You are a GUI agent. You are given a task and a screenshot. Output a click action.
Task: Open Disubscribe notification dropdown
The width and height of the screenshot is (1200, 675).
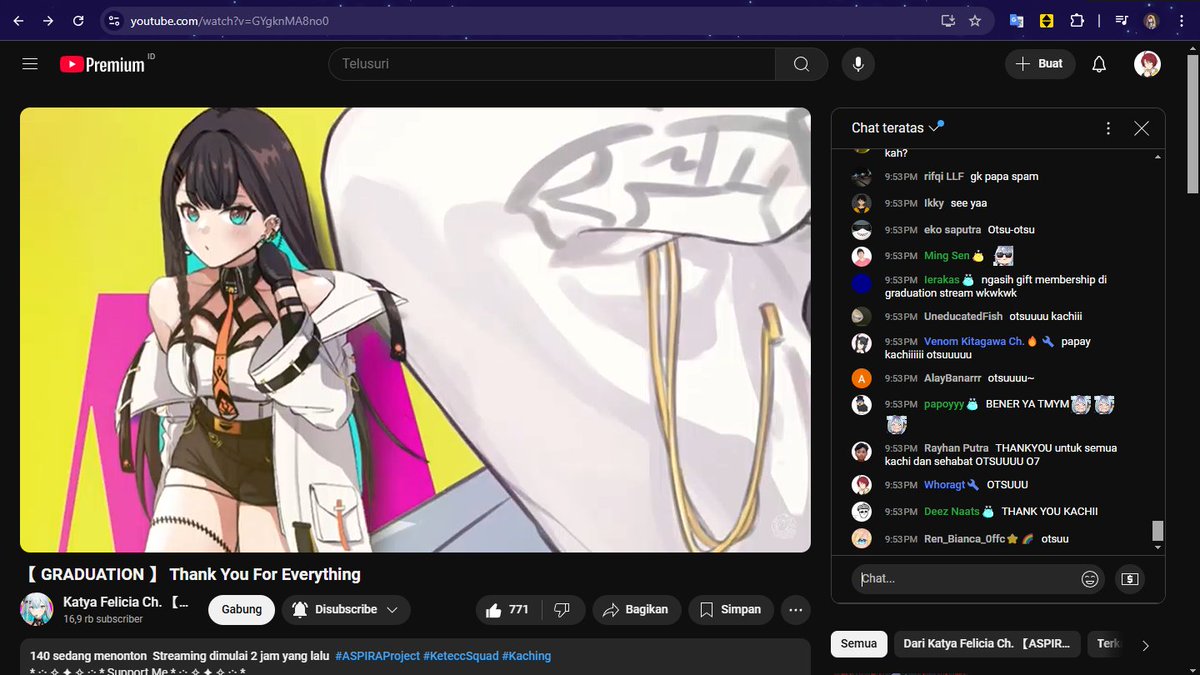pos(346,609)
